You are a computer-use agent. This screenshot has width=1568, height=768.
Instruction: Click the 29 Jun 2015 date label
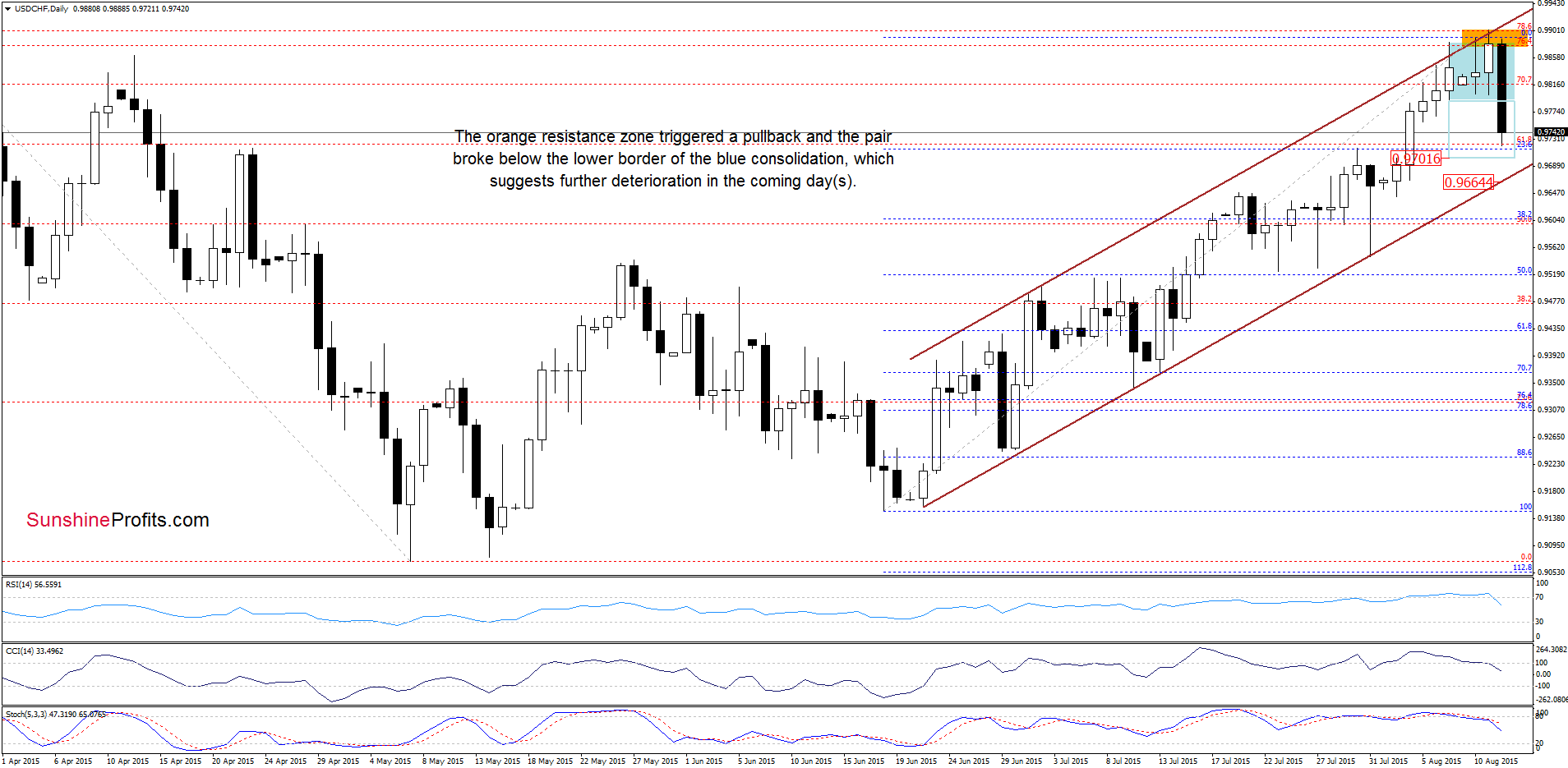(1022, 761)
